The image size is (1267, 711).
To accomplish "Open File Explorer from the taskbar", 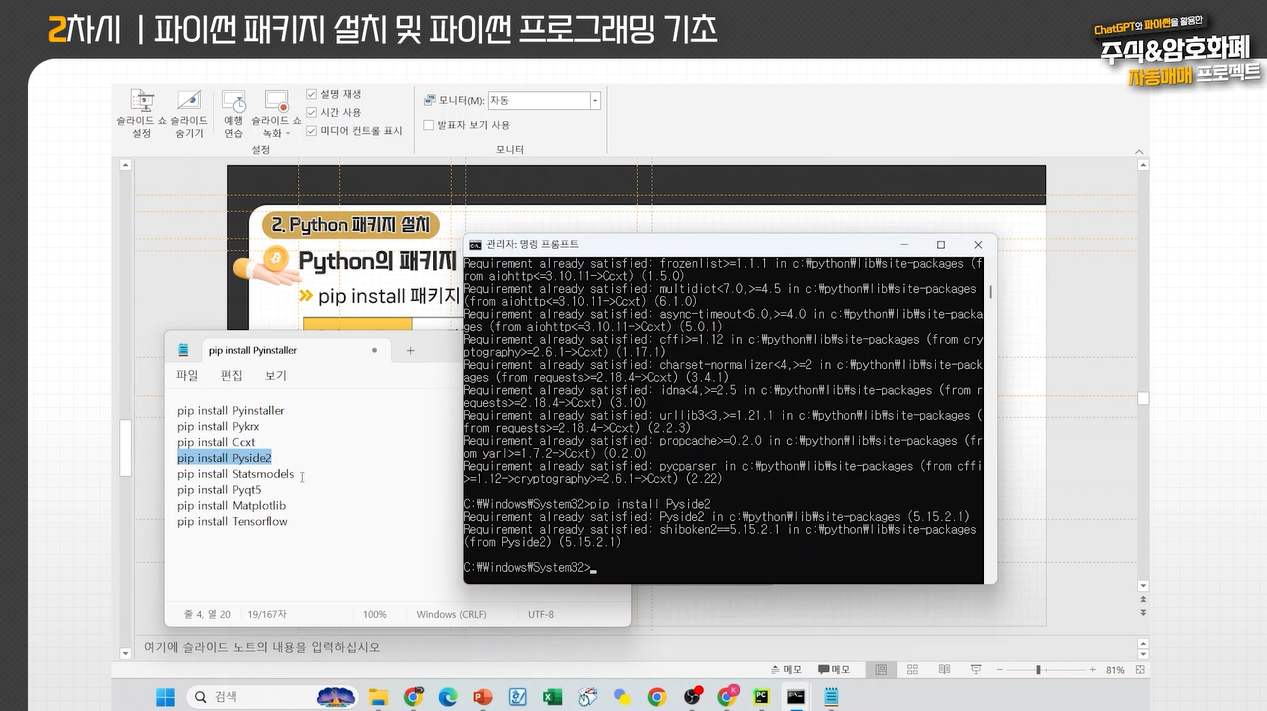I will (378, 696).
